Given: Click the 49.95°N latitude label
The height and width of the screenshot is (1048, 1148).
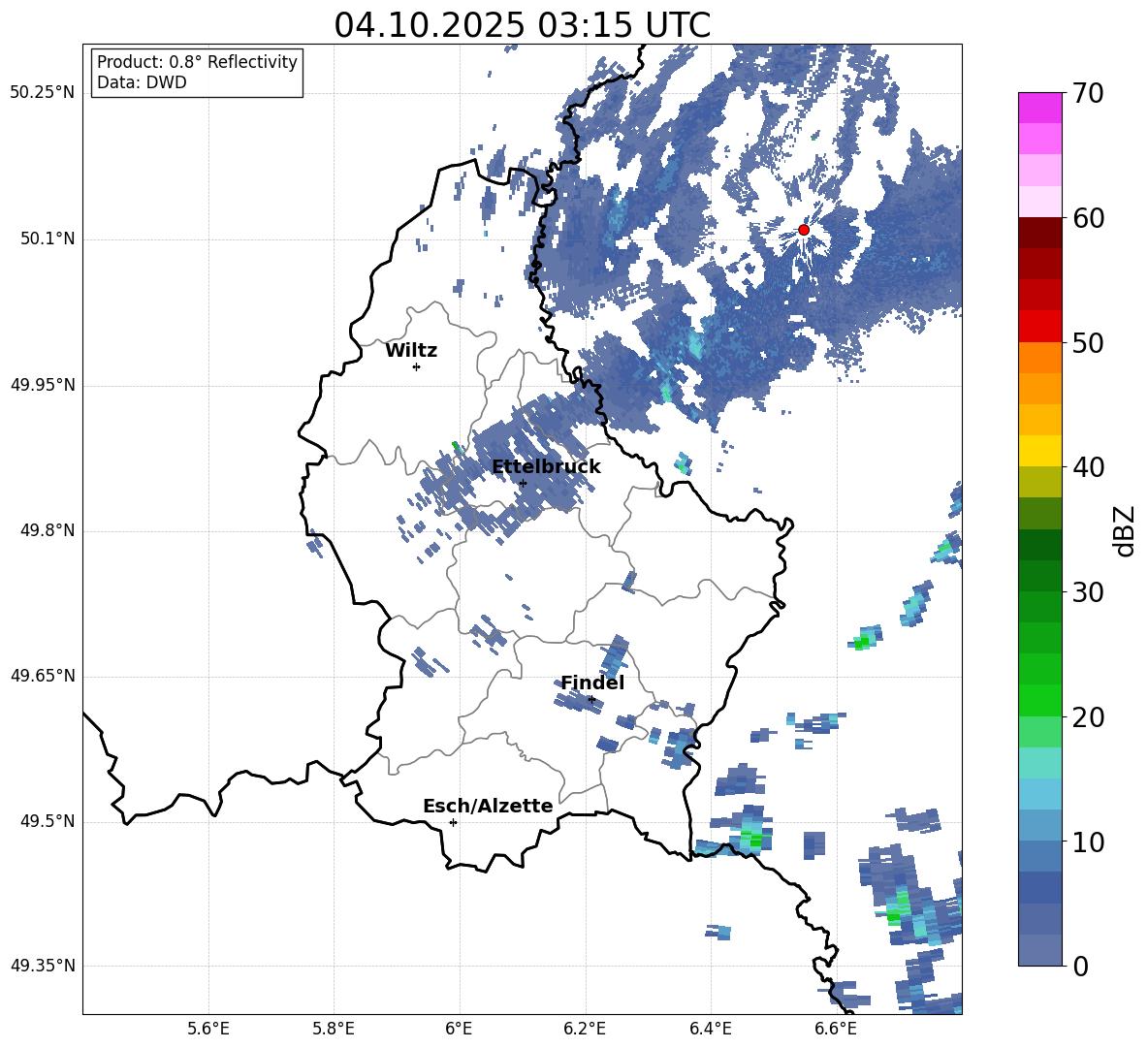Looking at the screenshot, I should click(43, 386).
